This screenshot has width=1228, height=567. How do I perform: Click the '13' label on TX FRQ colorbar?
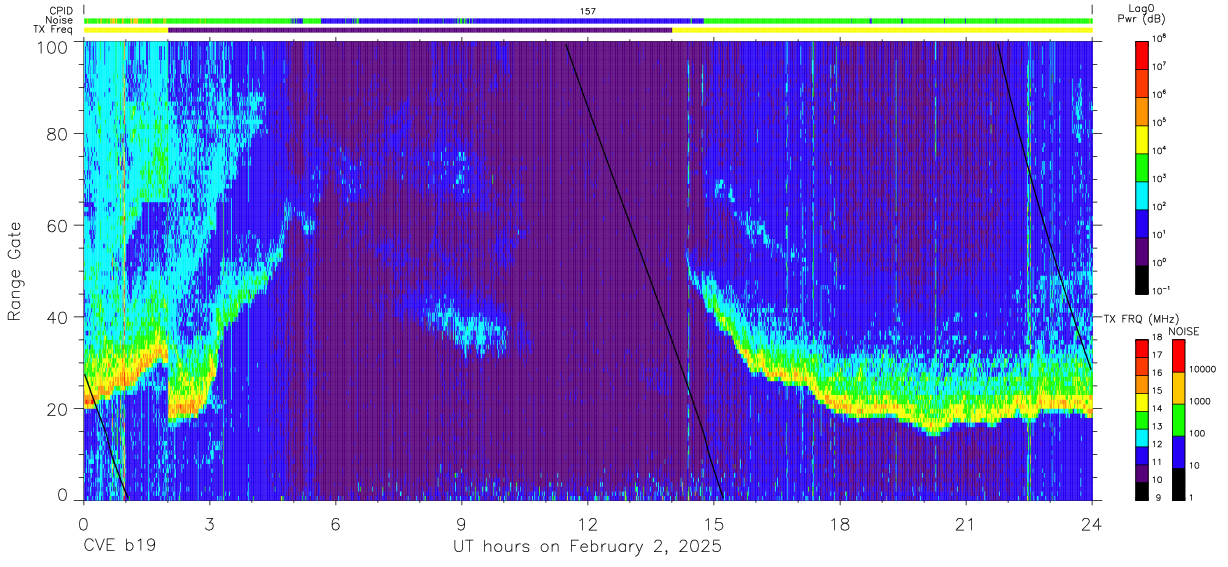point(1157,426)
